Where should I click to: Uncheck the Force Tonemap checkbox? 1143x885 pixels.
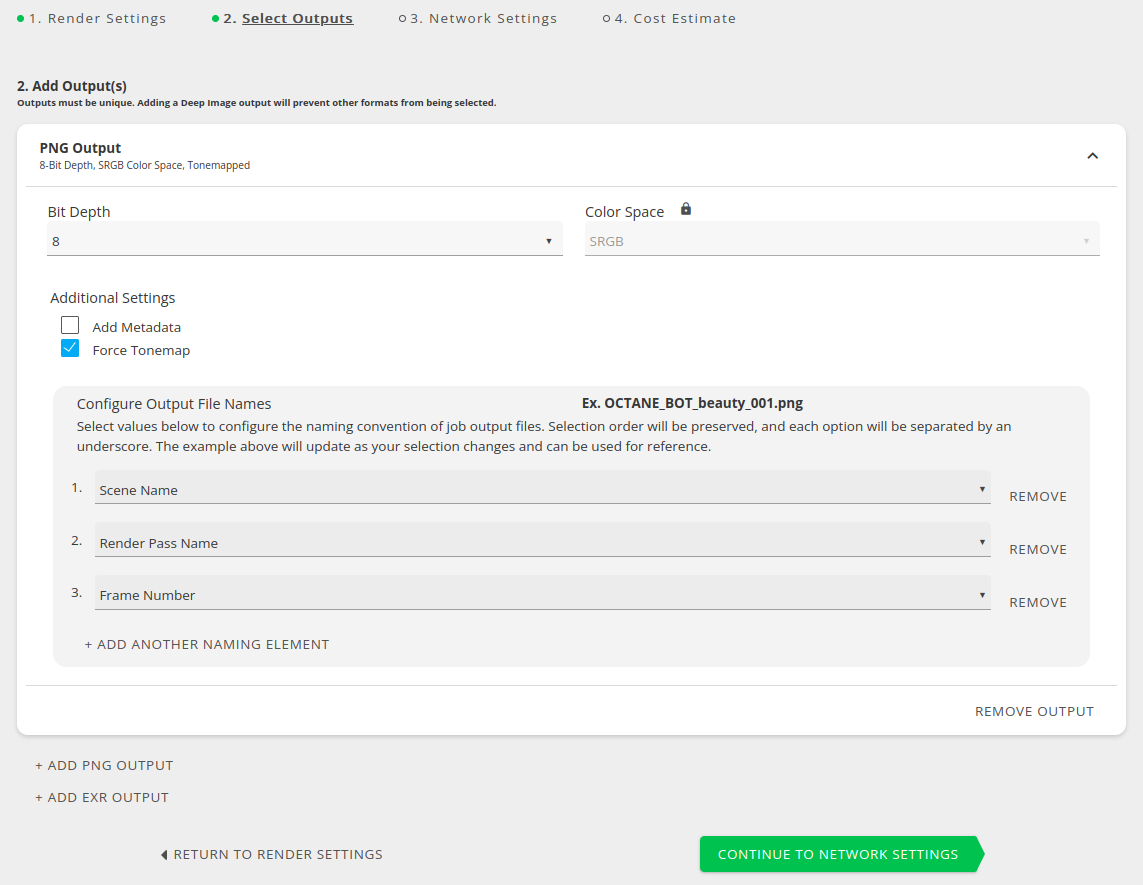tap(70, 348)
